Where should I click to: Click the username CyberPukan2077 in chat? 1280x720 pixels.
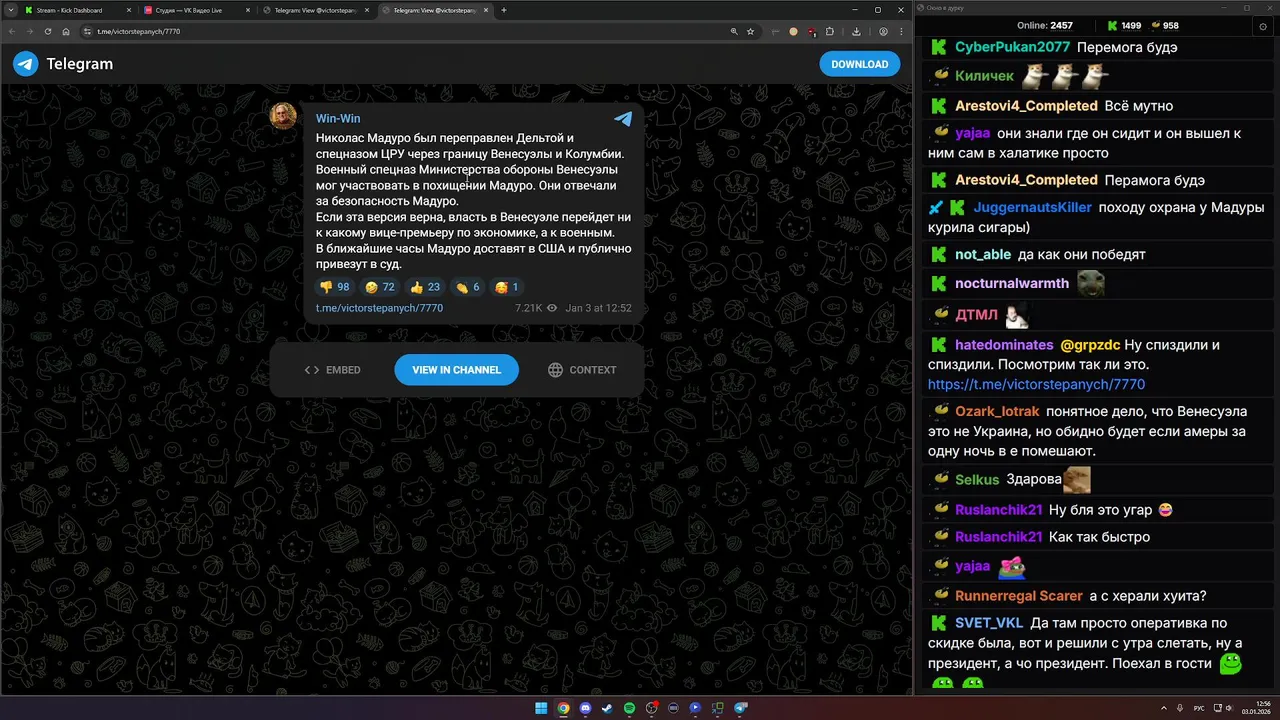1012,47
